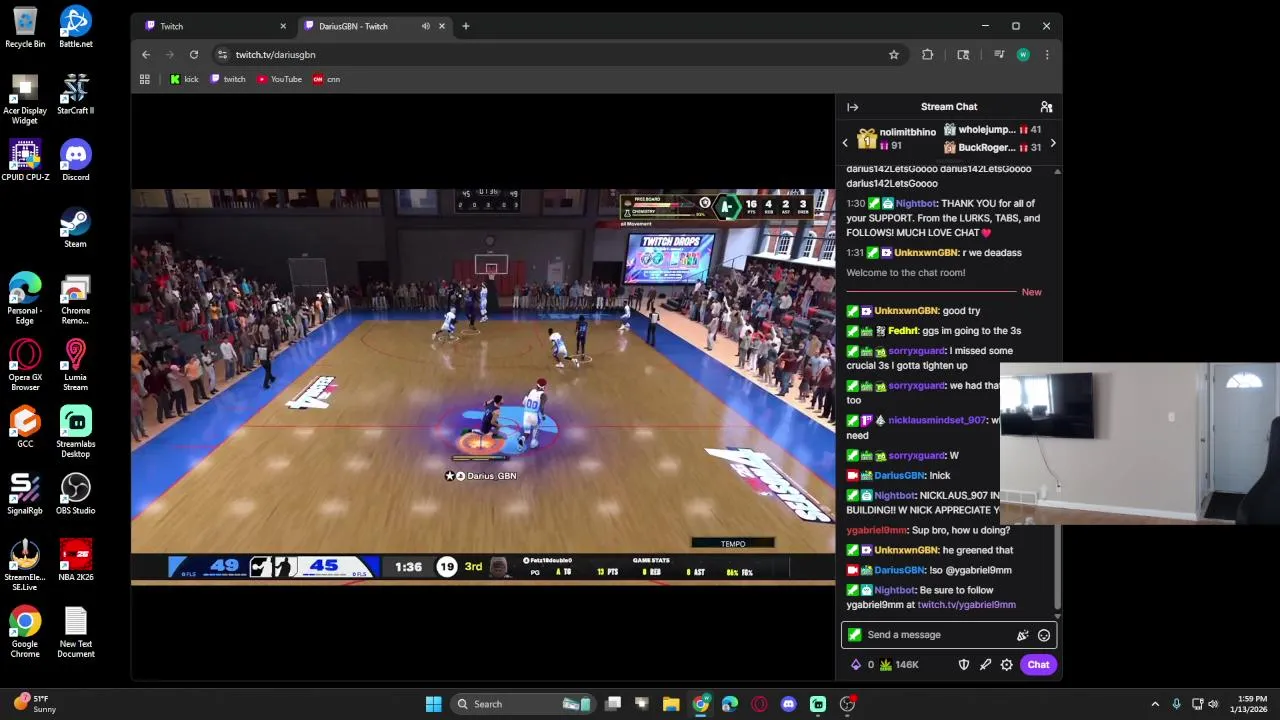Open Chrome three-dot menu
This screenshot has height=720, width=1280.
[x=1047, y=55]
